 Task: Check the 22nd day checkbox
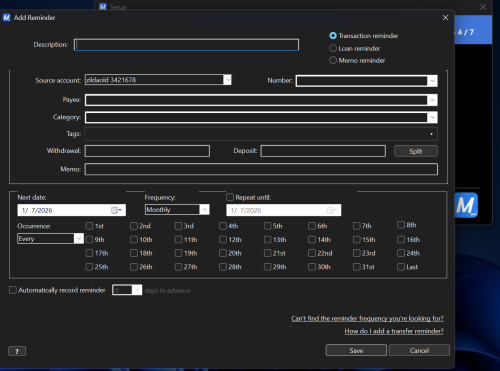pyautogui.click(x=312, y=253)
